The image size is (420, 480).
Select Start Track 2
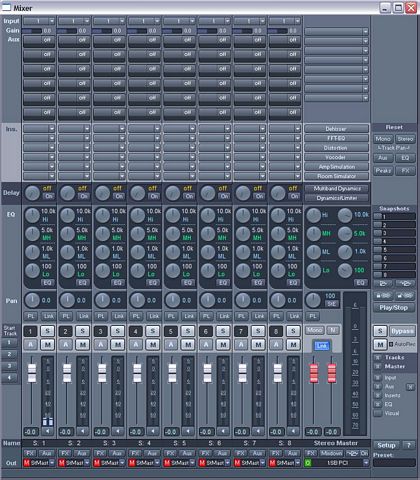(9, 354)
